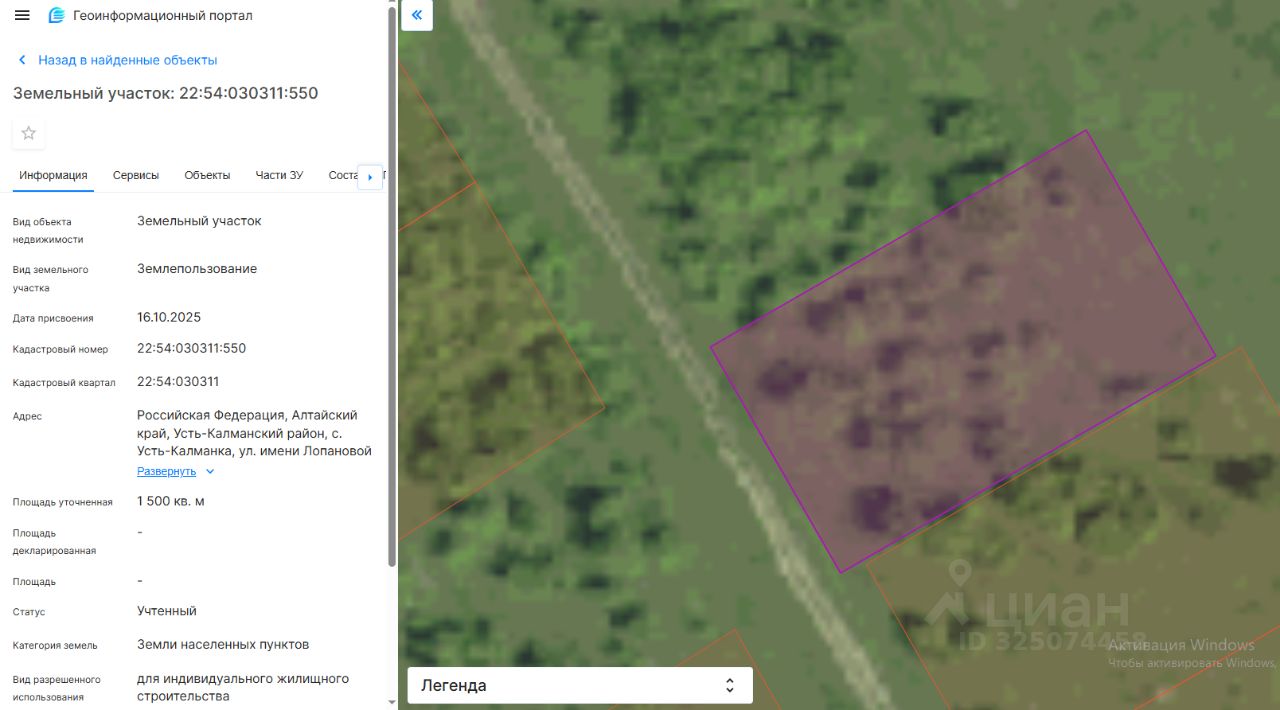Click the Геоинформационный портал title
1280x710 pixels.
(x=163, y=16)
